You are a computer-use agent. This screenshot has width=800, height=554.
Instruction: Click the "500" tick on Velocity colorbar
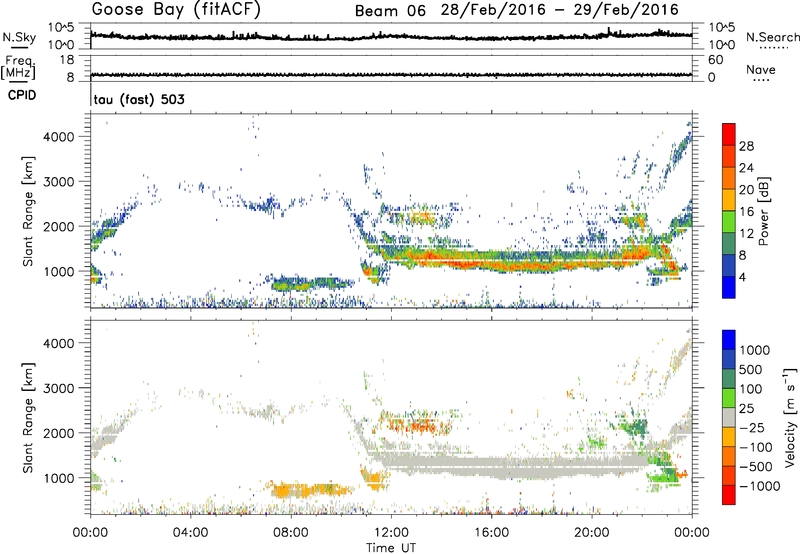tap(751, 370)
